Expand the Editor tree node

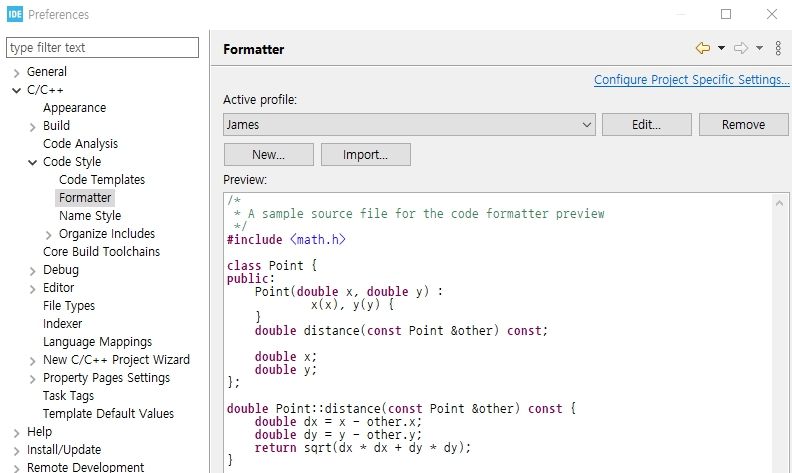(x=32, y=288)
